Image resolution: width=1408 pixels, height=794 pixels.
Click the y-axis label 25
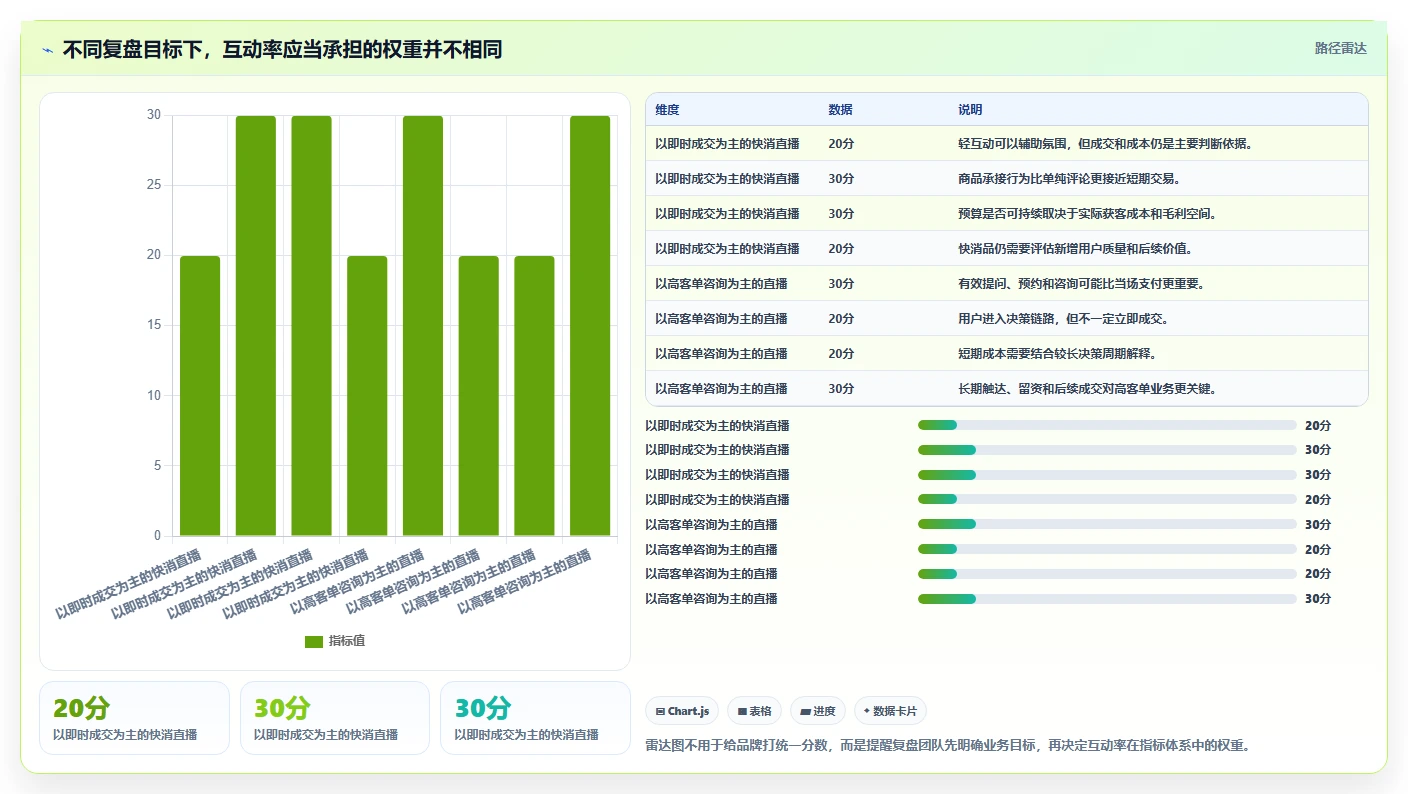(153, 185)
